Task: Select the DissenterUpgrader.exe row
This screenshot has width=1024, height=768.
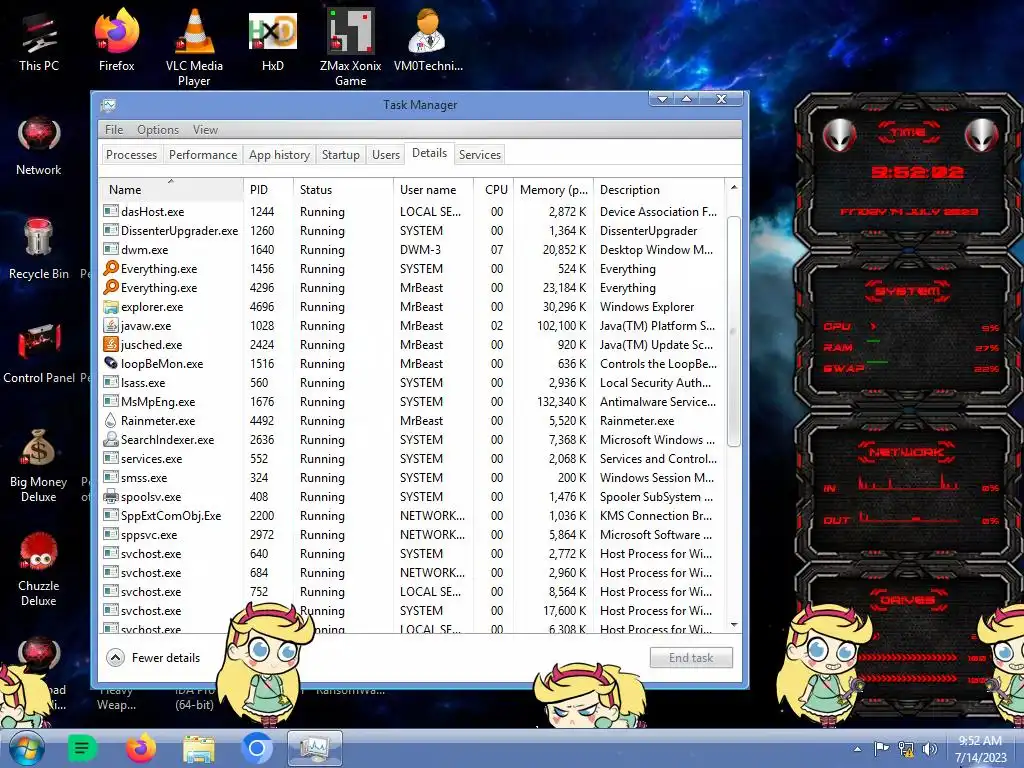Action: (x=411, y=231)
